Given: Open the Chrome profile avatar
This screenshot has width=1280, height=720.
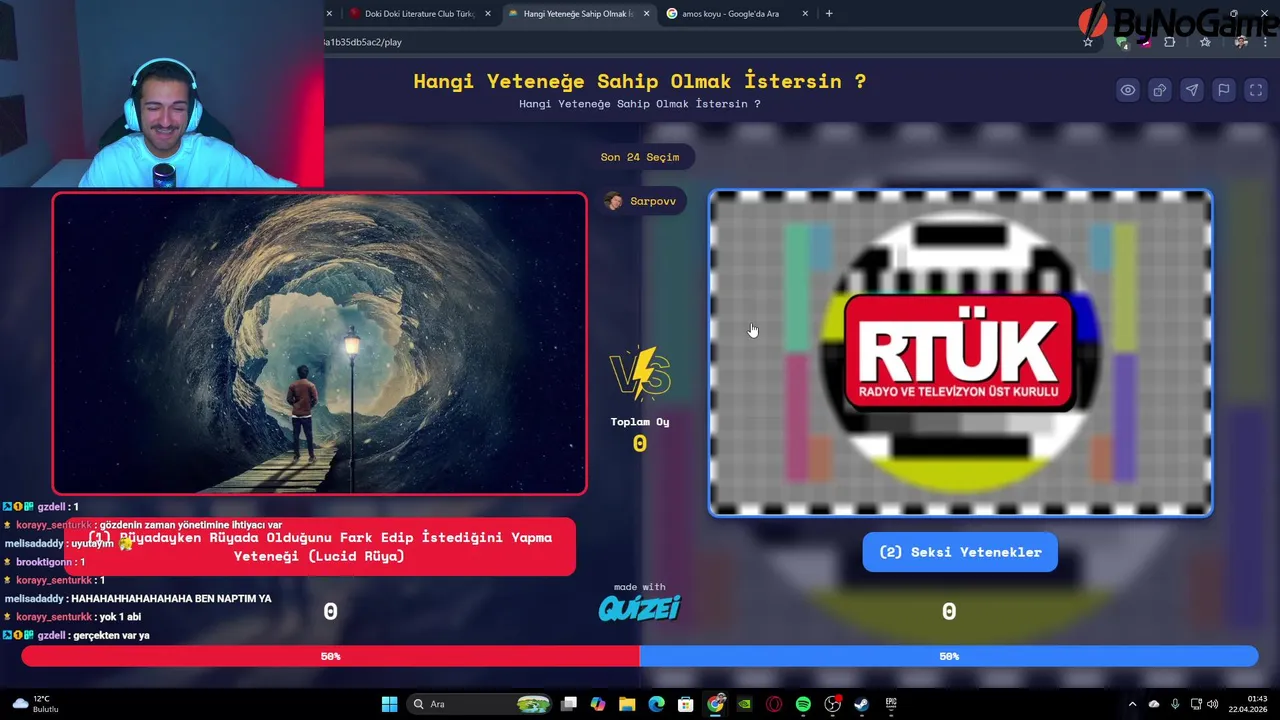Looking at the screenshot, I should pos(1241,42).
